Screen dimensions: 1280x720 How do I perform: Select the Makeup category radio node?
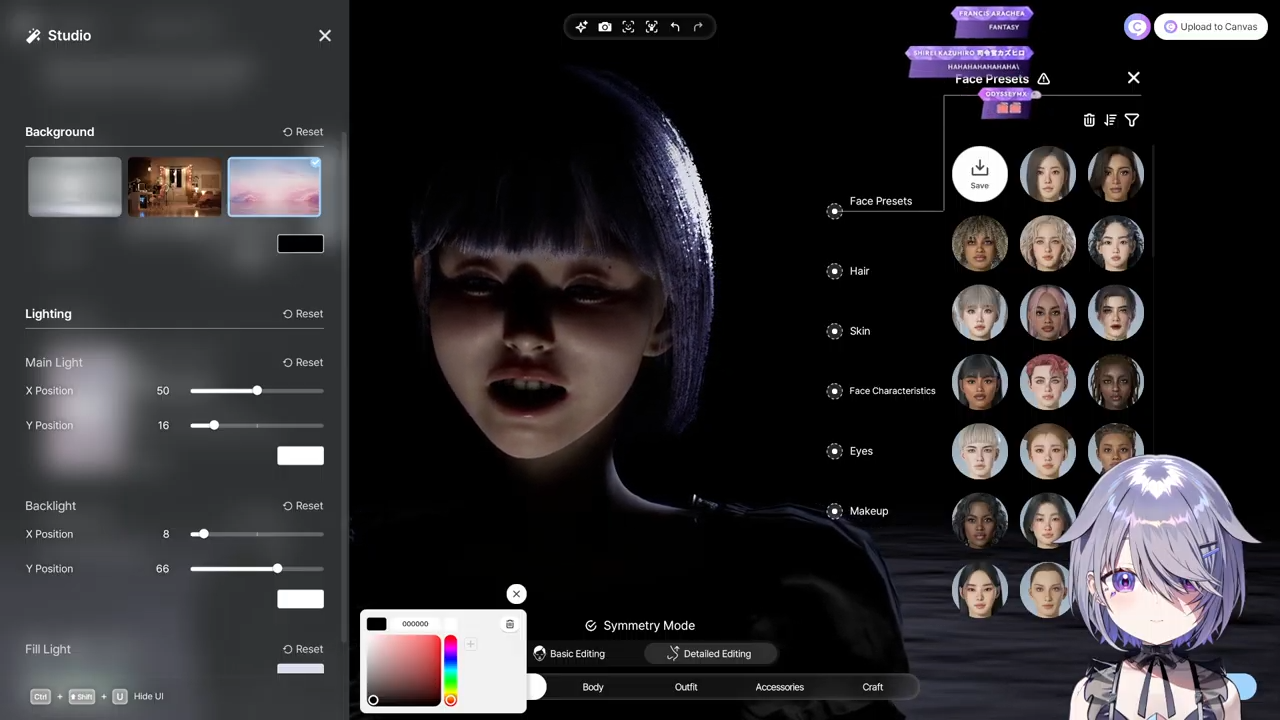click(835, 511)
